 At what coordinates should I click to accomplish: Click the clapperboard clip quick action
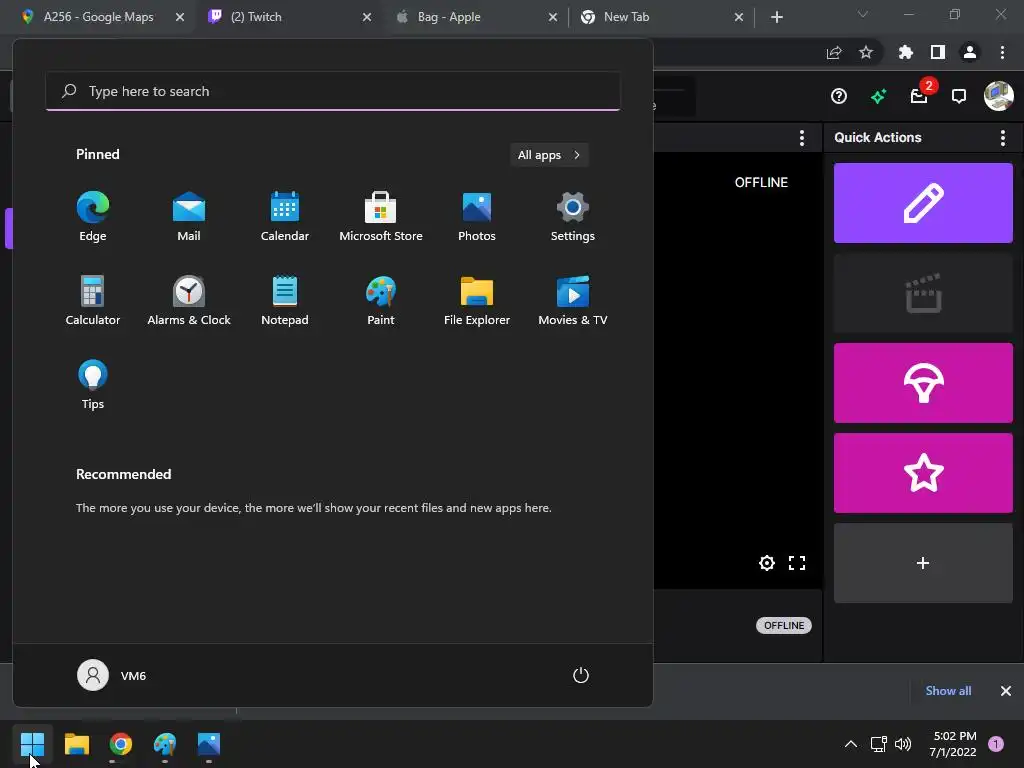click(923, 293)
